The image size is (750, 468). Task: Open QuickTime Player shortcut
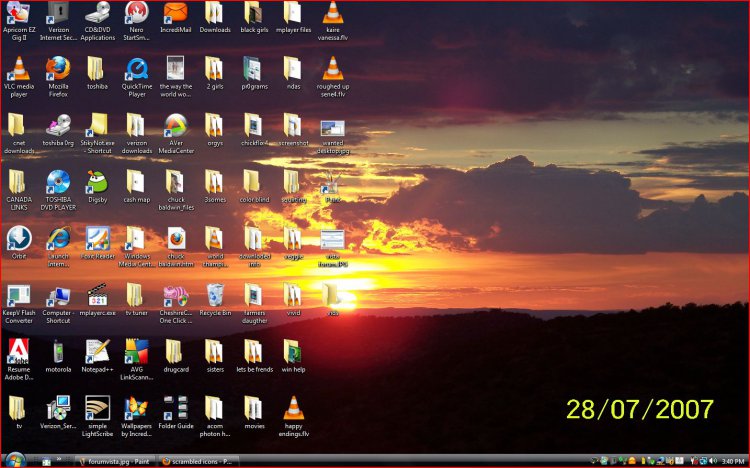(x=137, y=78)
